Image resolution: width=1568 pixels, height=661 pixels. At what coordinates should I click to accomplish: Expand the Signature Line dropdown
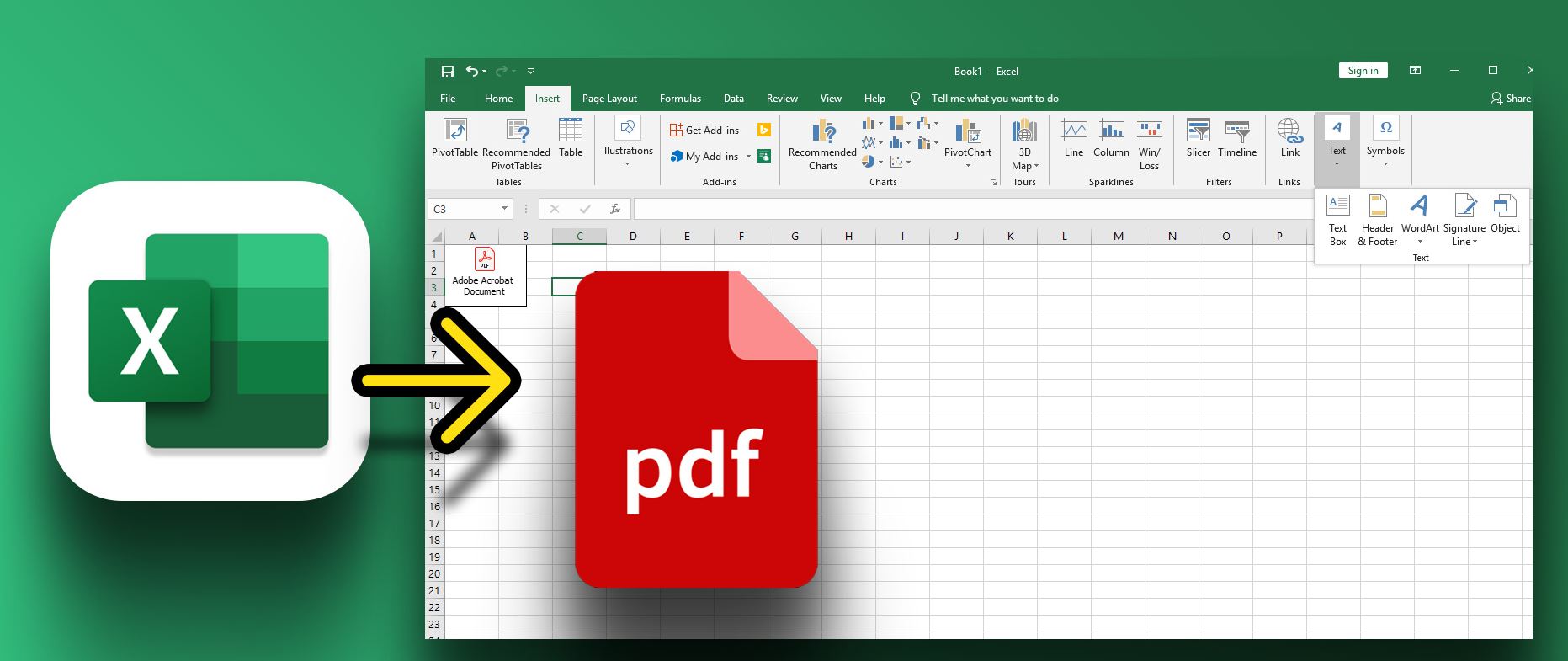tap(1475, 242)
